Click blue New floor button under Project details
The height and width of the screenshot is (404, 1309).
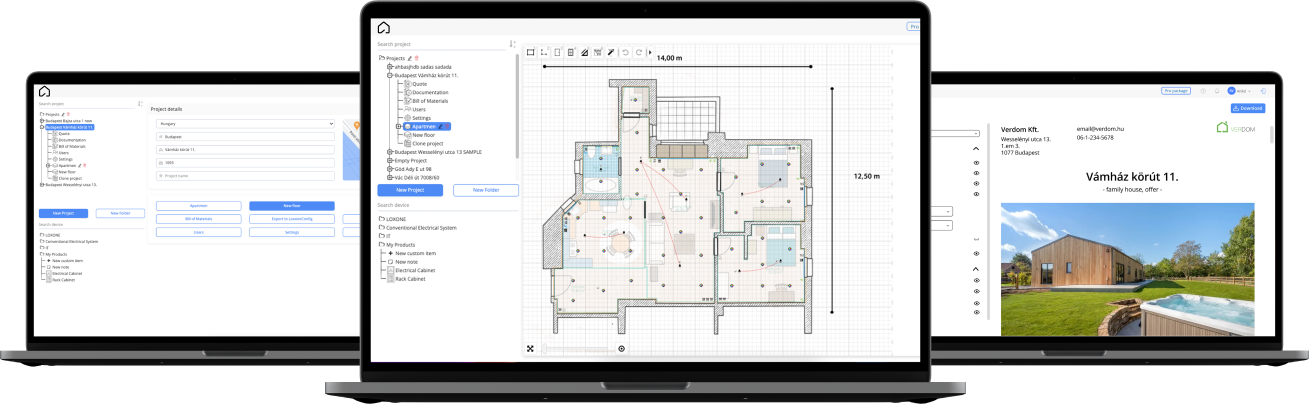292,205
